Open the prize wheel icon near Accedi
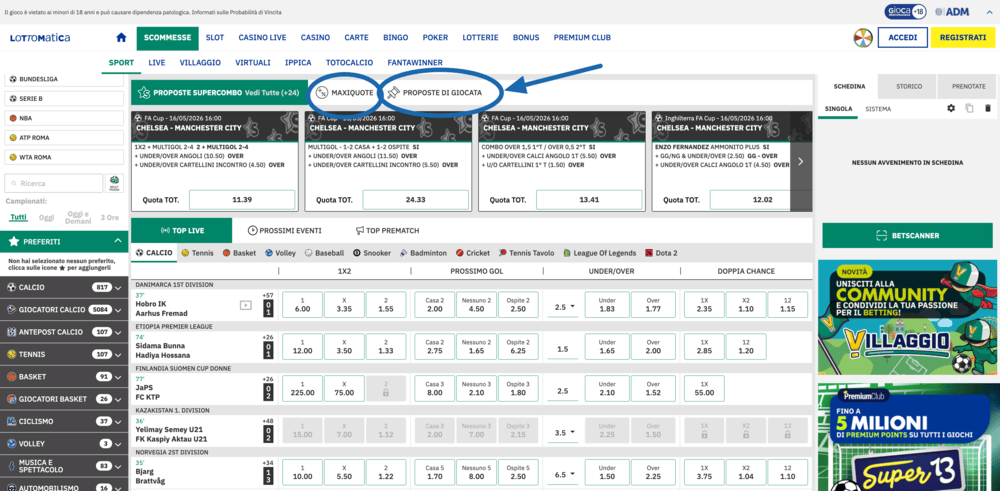 coord(863,38)
